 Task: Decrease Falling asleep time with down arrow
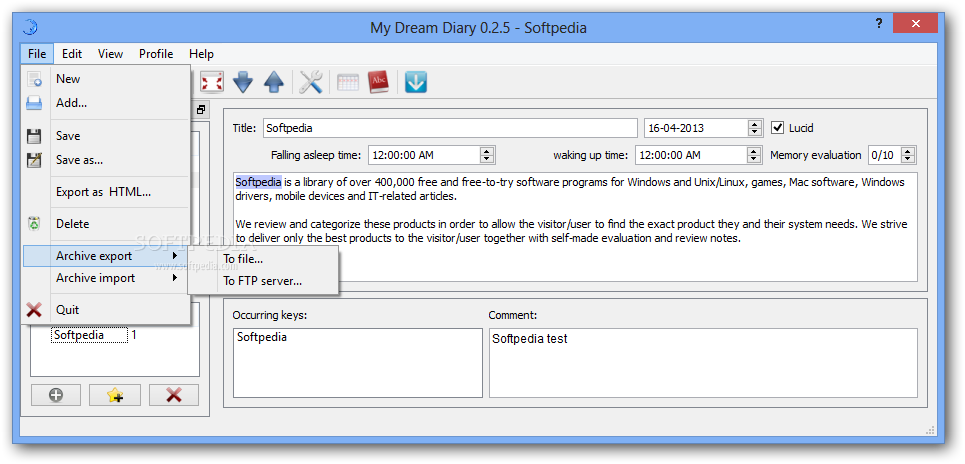tap(487, 159)
